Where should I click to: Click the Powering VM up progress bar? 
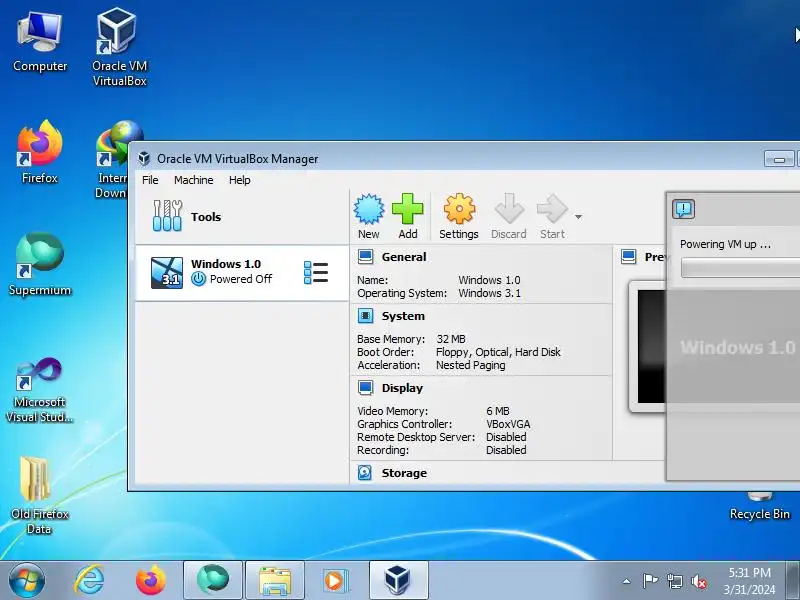[740, 268]
